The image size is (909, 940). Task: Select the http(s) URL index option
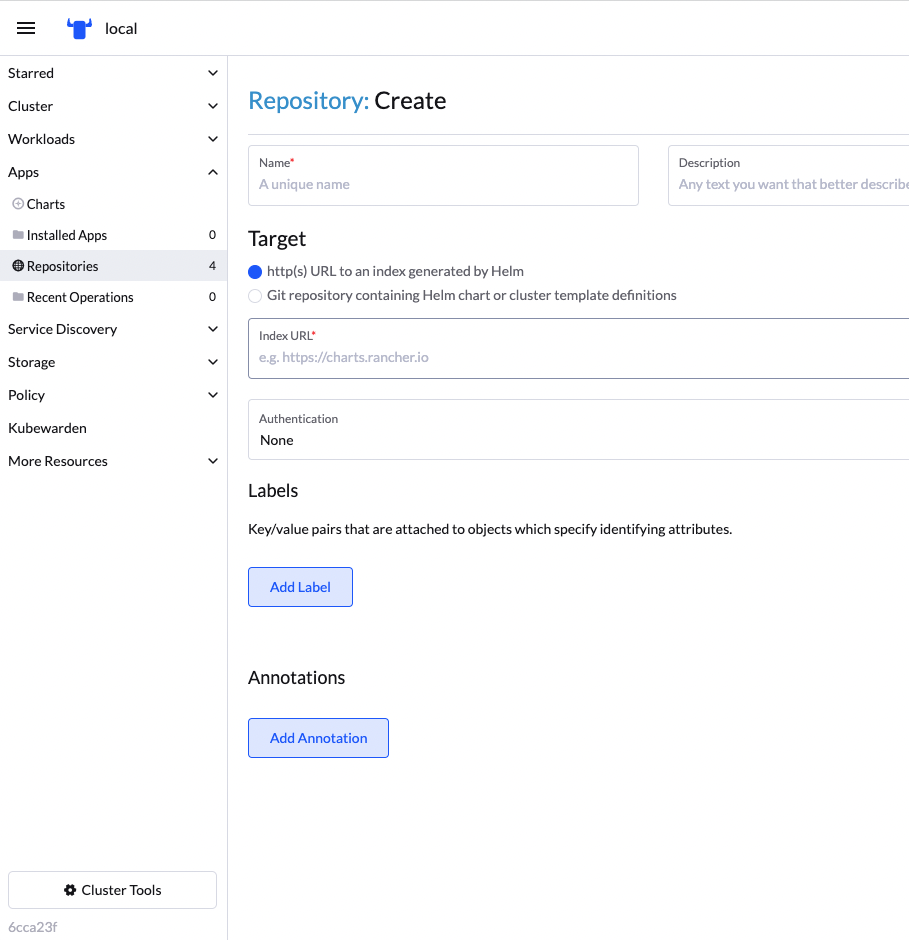click(x=255, y=271)
